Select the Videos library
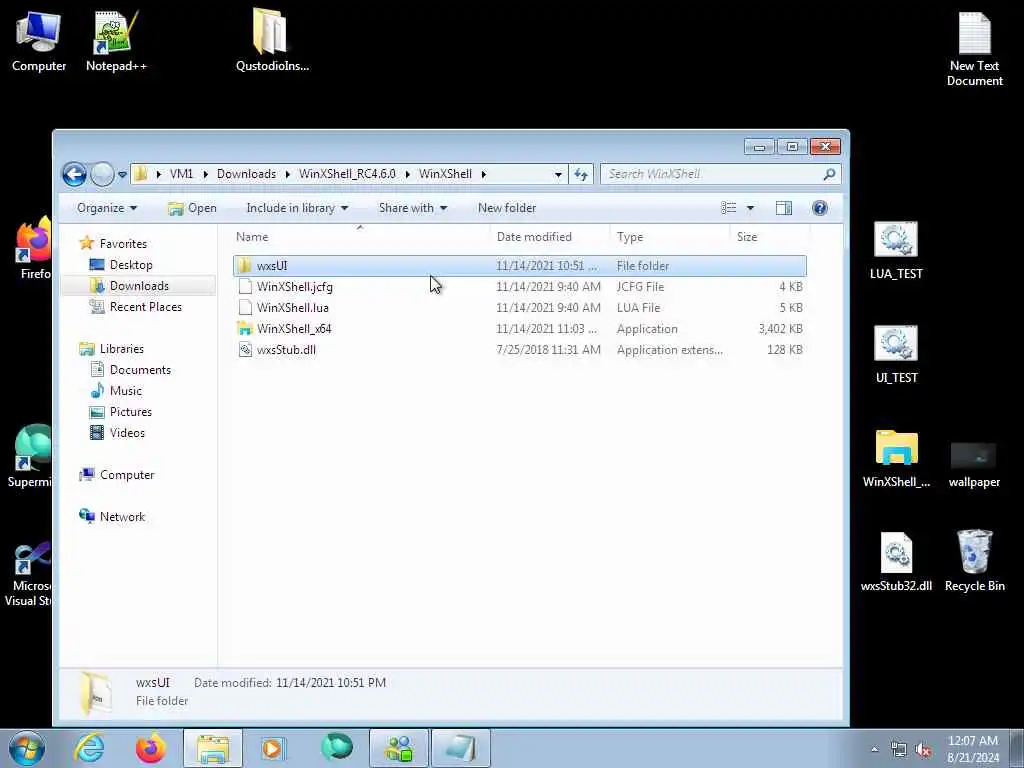This screenshot has width=1024, height=768. [x=127, y=432]
